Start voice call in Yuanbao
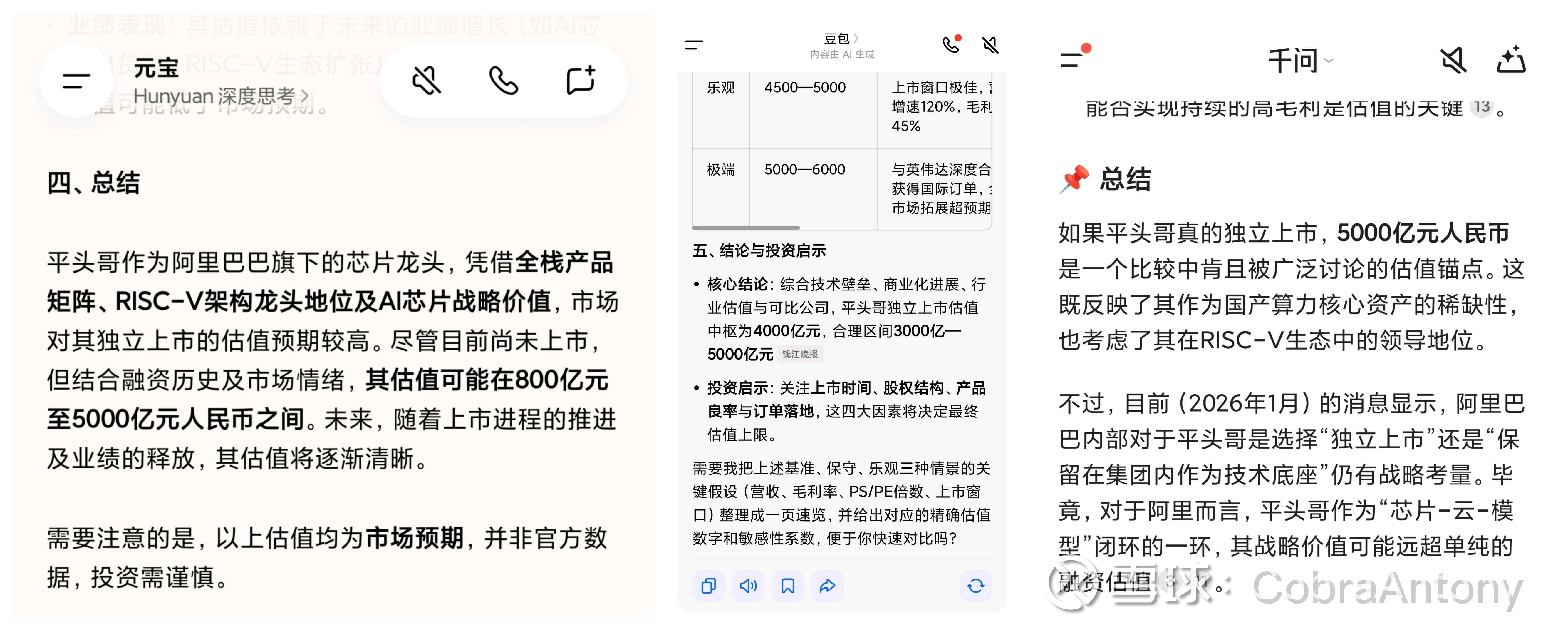 point(503,81)
